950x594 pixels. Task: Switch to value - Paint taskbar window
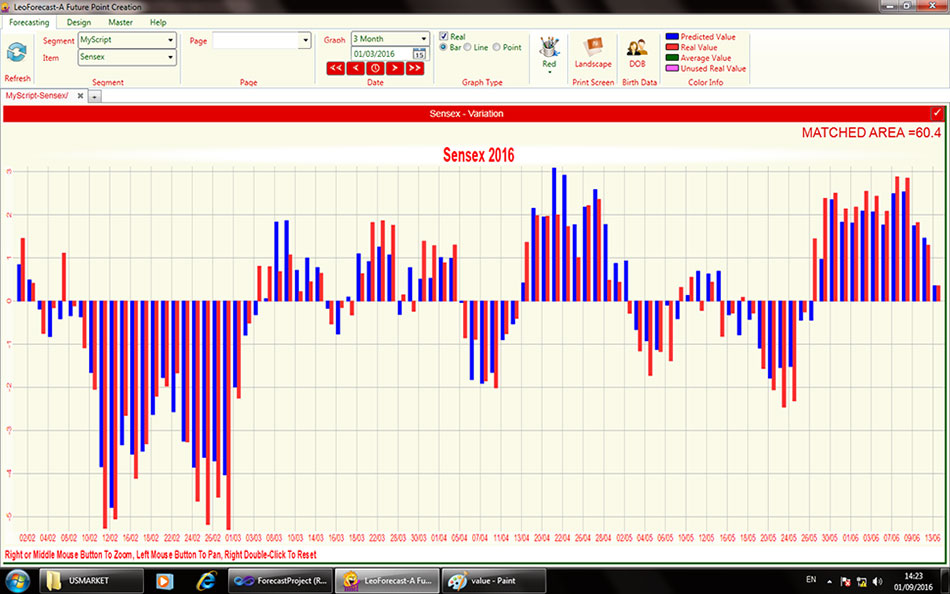[x=494, y=581]
